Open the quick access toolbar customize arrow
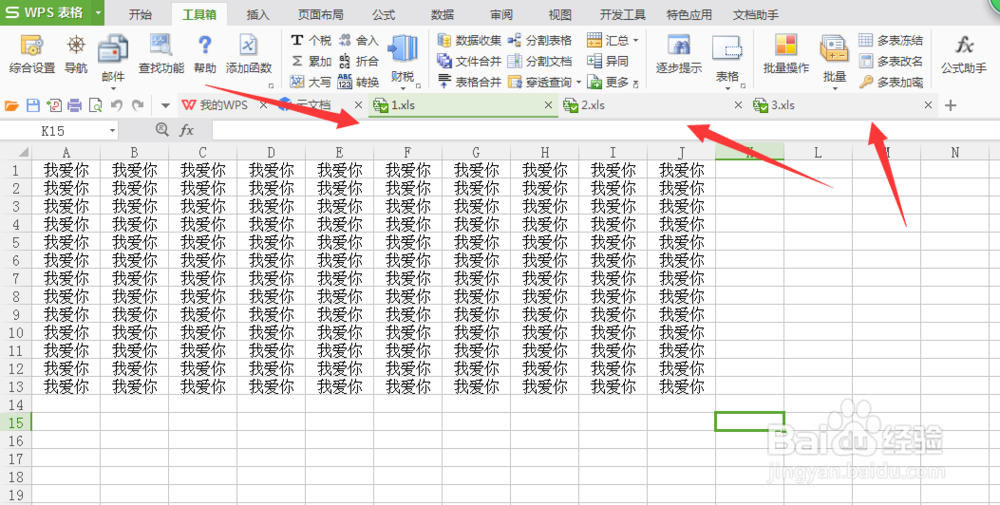The width and height of the screenshot is (1000, 505). (165, 105)
